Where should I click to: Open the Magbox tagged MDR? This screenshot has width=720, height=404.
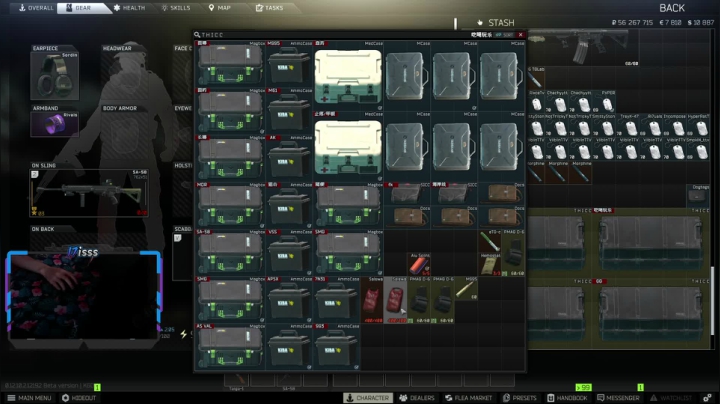(x=231, y=205)
